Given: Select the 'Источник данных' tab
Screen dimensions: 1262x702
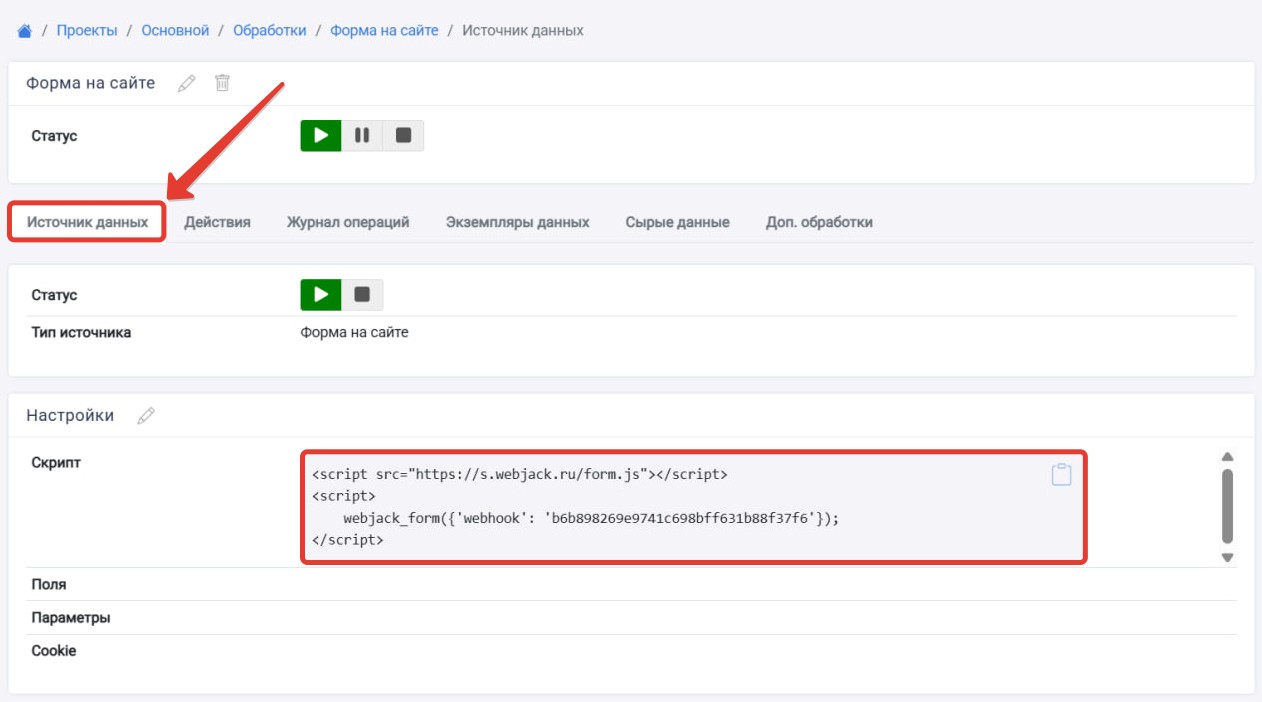Looking at the screenshot, I should 87,222.
